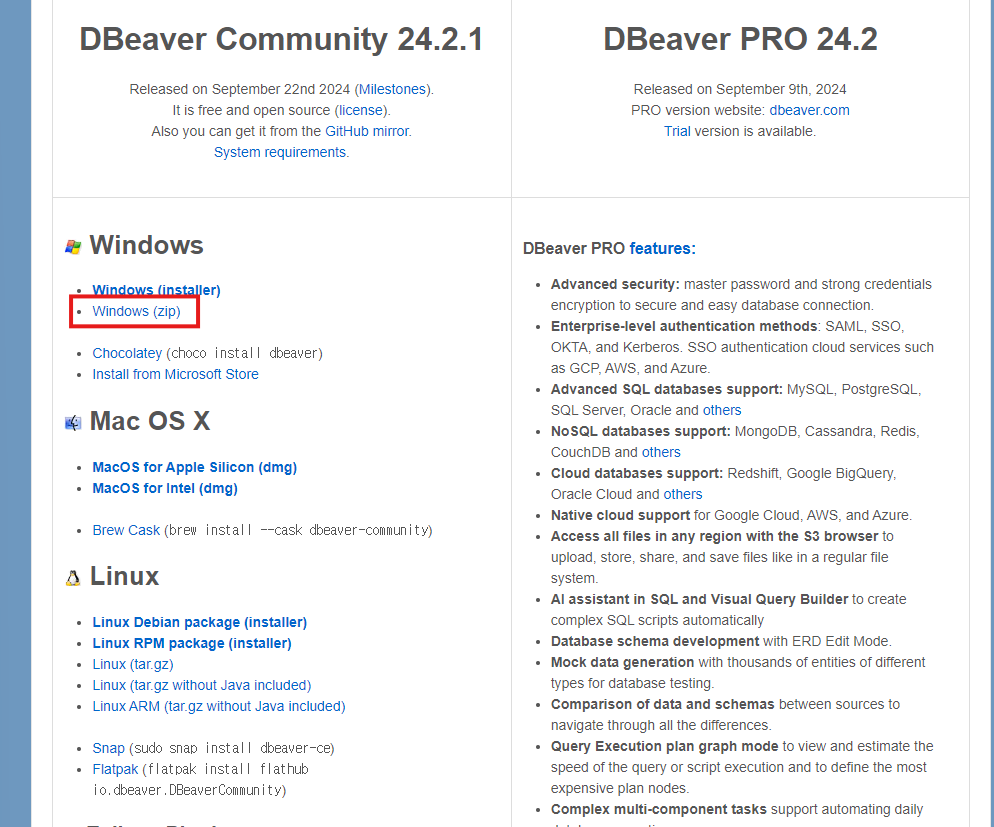
Task: Download Windows (installer)
Action: click(x=157, y=290)
